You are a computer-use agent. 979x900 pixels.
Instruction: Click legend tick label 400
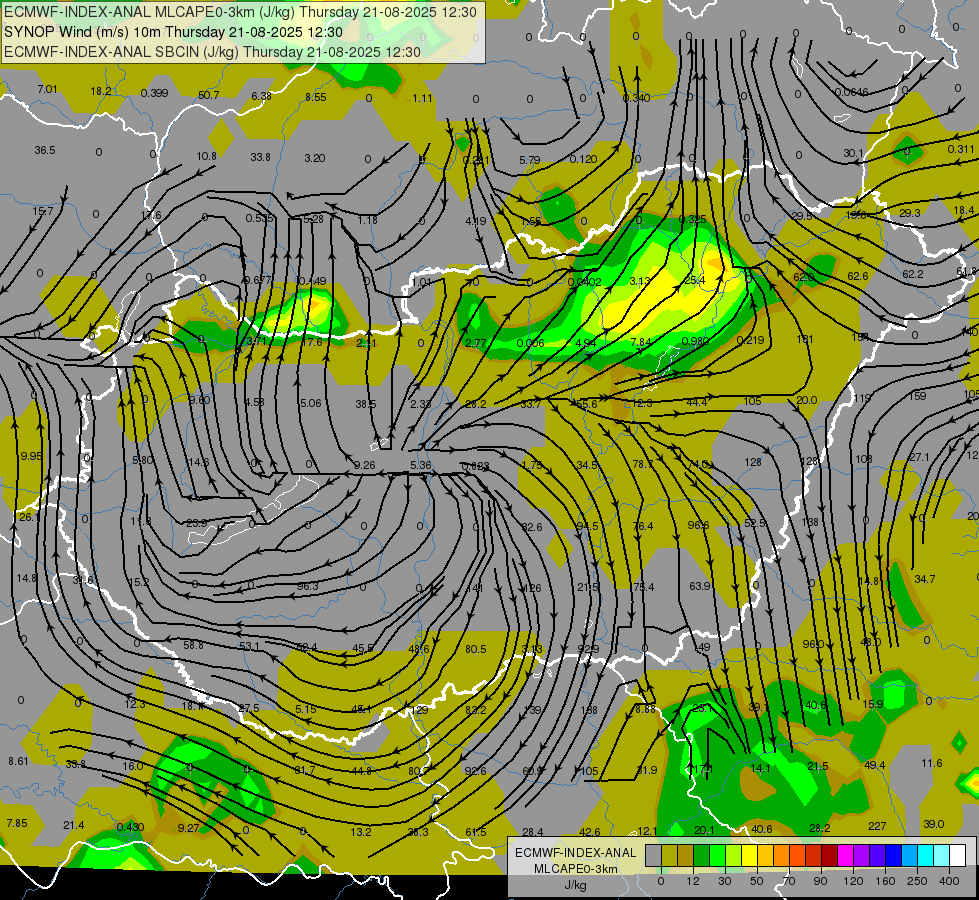tap(949, 881)
